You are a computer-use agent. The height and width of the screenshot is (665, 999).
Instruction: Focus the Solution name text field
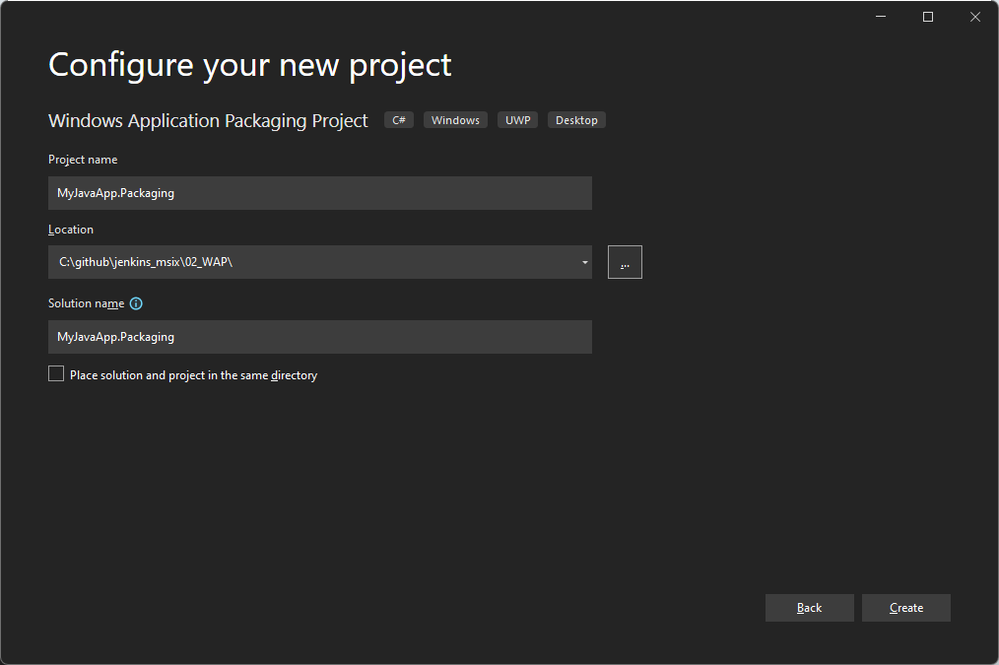(320, 337)
